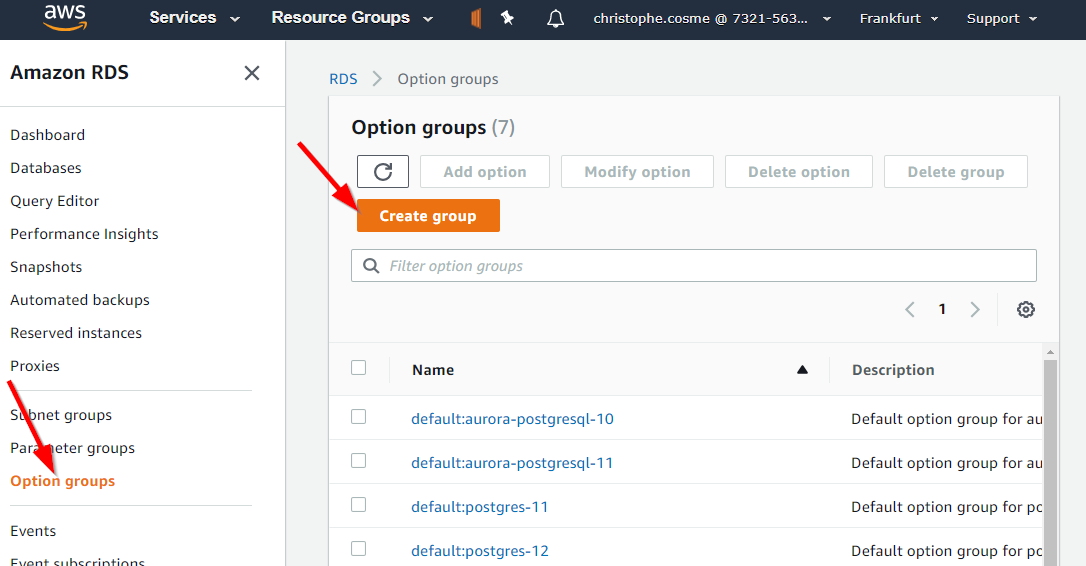Close the Amazon RDS side panel
Screen dimensions: 1086x566
[x=252, y=73]
